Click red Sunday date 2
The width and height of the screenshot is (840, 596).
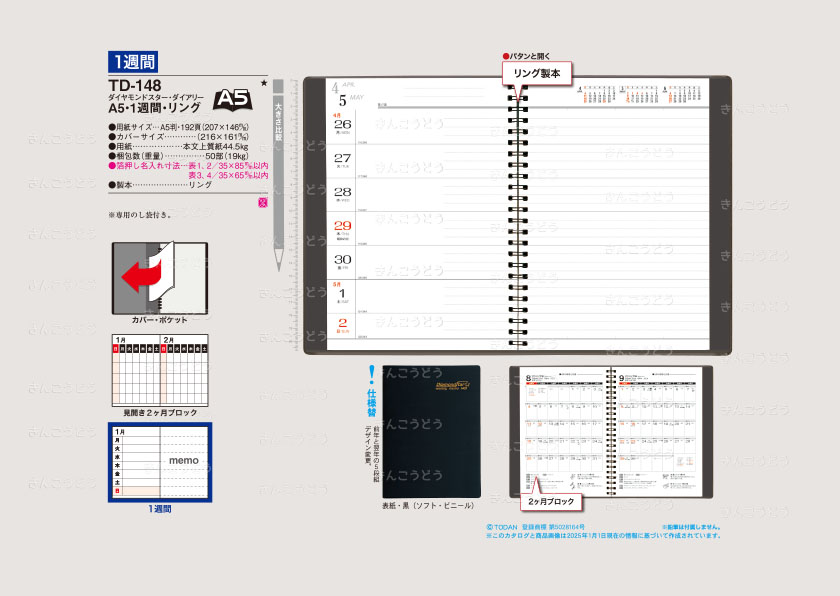coord(342,323)
